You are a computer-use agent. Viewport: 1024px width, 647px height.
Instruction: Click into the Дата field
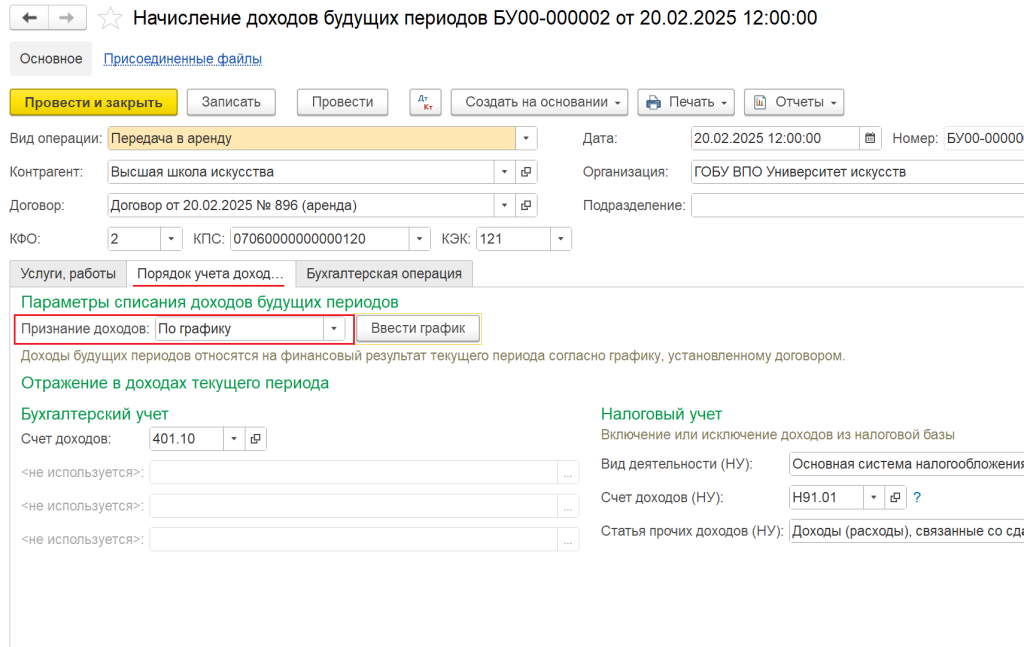pyautogui.click(x=775, y=138)
